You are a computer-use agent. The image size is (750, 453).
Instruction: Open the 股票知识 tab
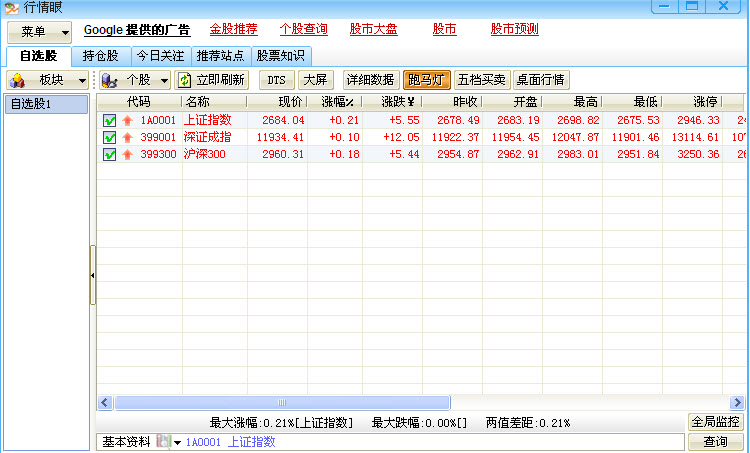pyautogui.click(x=281, y=56)
